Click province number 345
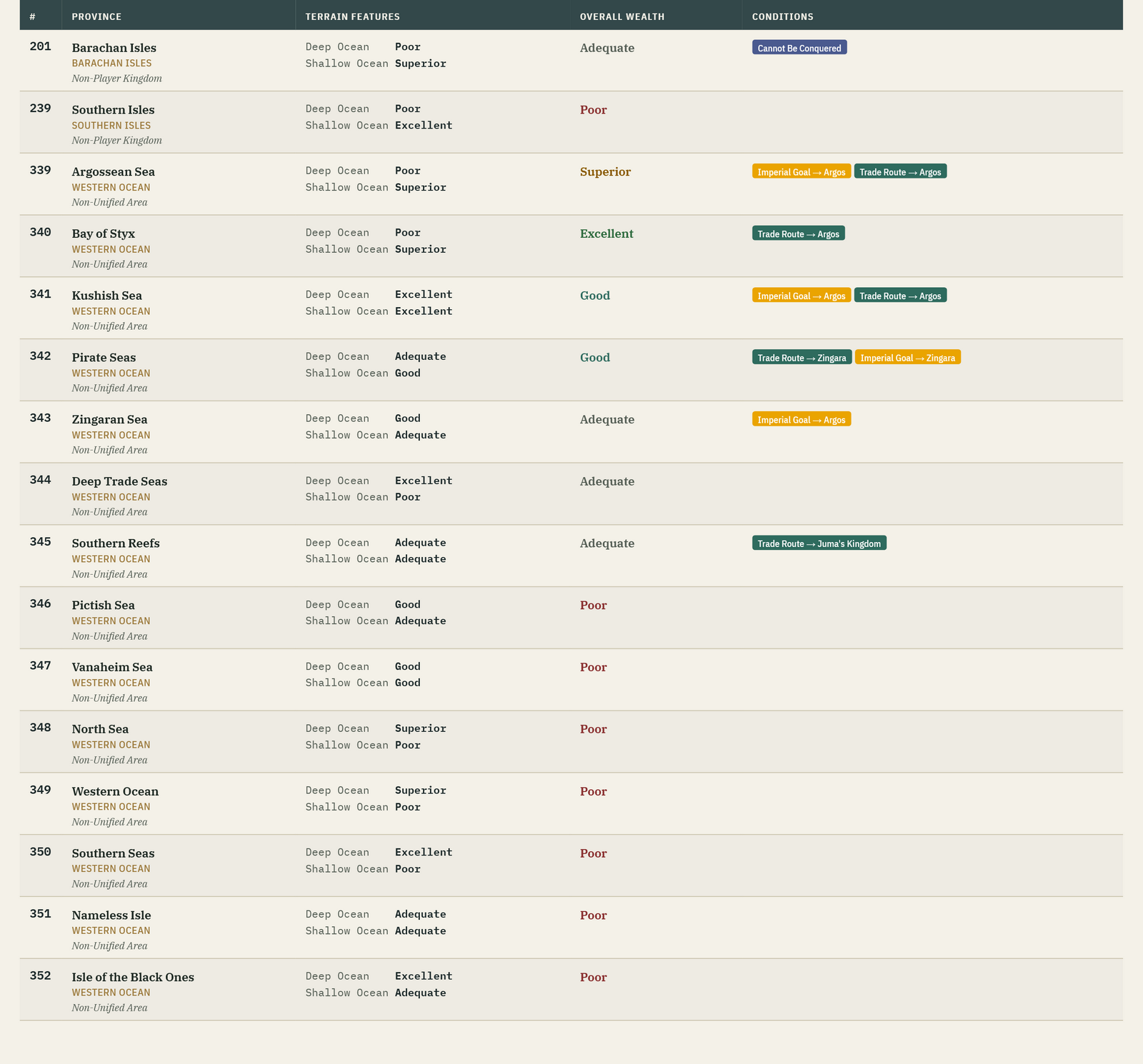Image resolution: width=1143 pixels, height=1064 pixels. pyautogui.click(x=41, y=542)
